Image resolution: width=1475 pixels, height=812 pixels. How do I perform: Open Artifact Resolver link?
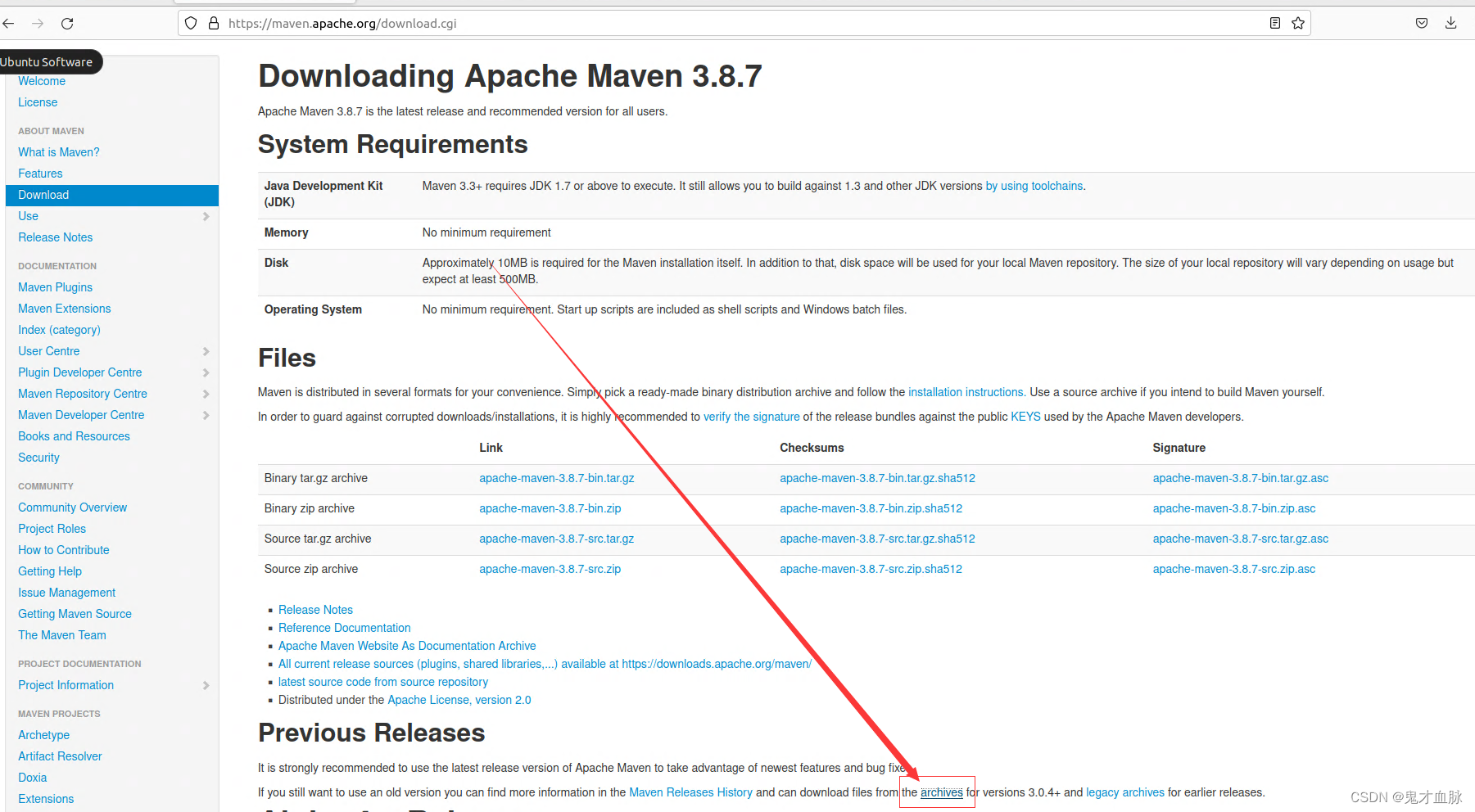pos(60,756)
